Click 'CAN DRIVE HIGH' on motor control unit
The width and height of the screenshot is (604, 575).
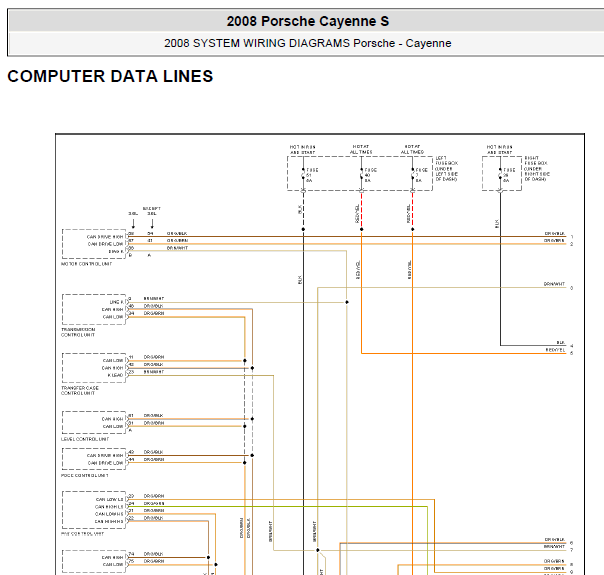(105, 237)
